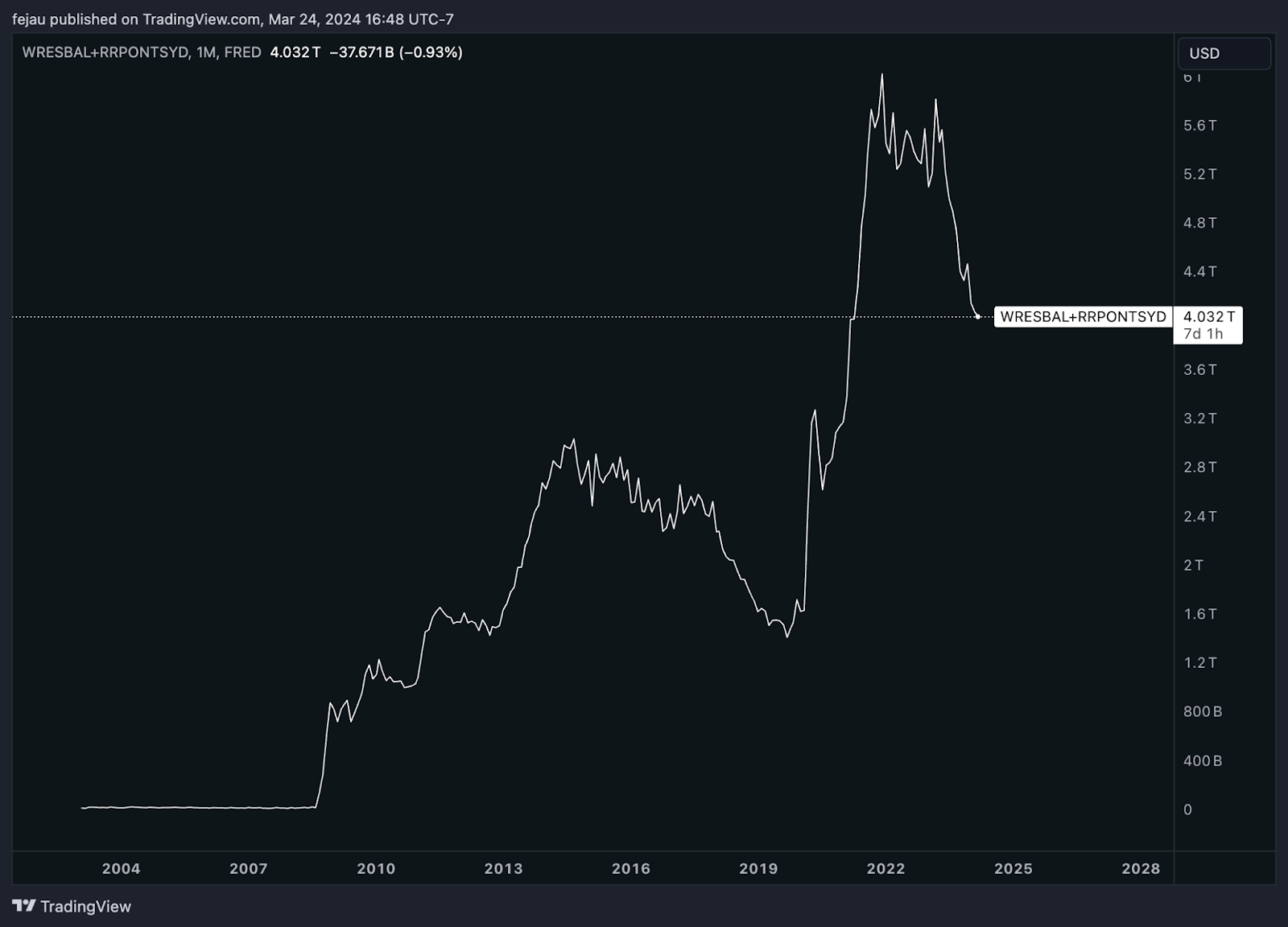Click the 'fejau published on TradingView.com' caption

point(136,19)
